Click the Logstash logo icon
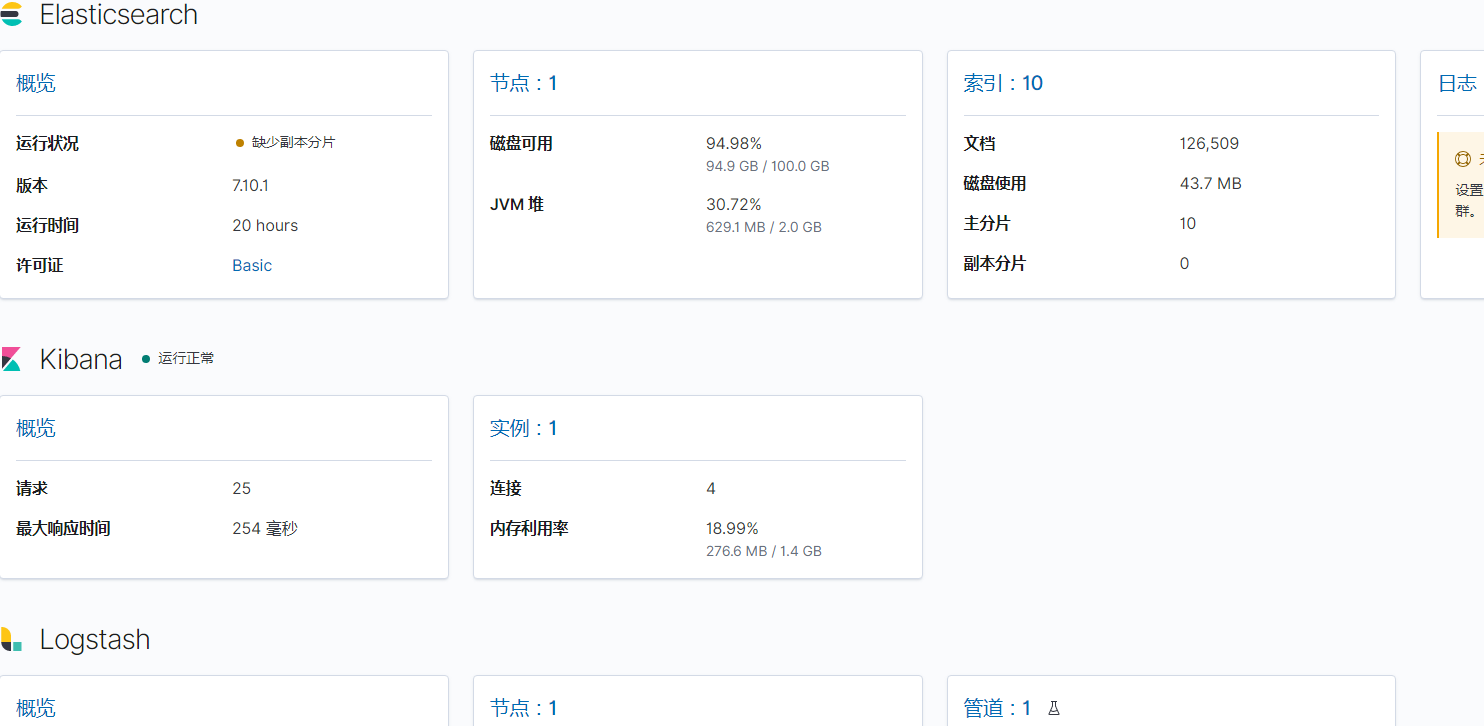 coord(13,639)
